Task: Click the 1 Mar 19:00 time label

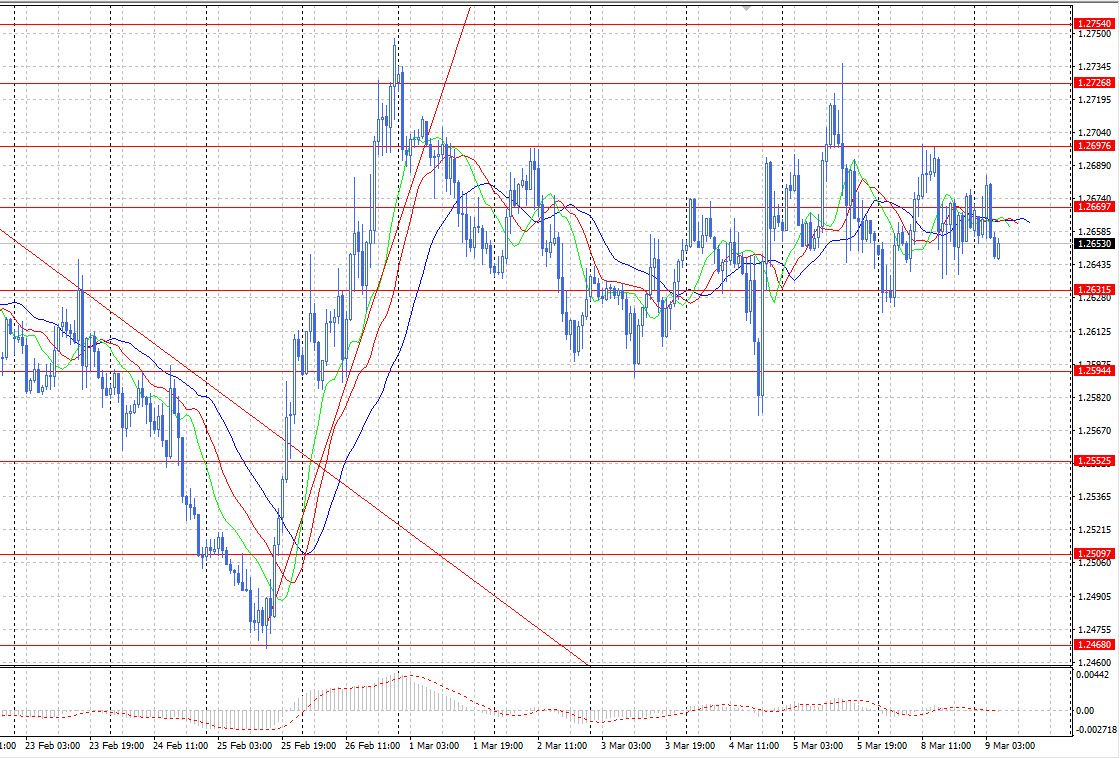Action: (x=498, y=746)
